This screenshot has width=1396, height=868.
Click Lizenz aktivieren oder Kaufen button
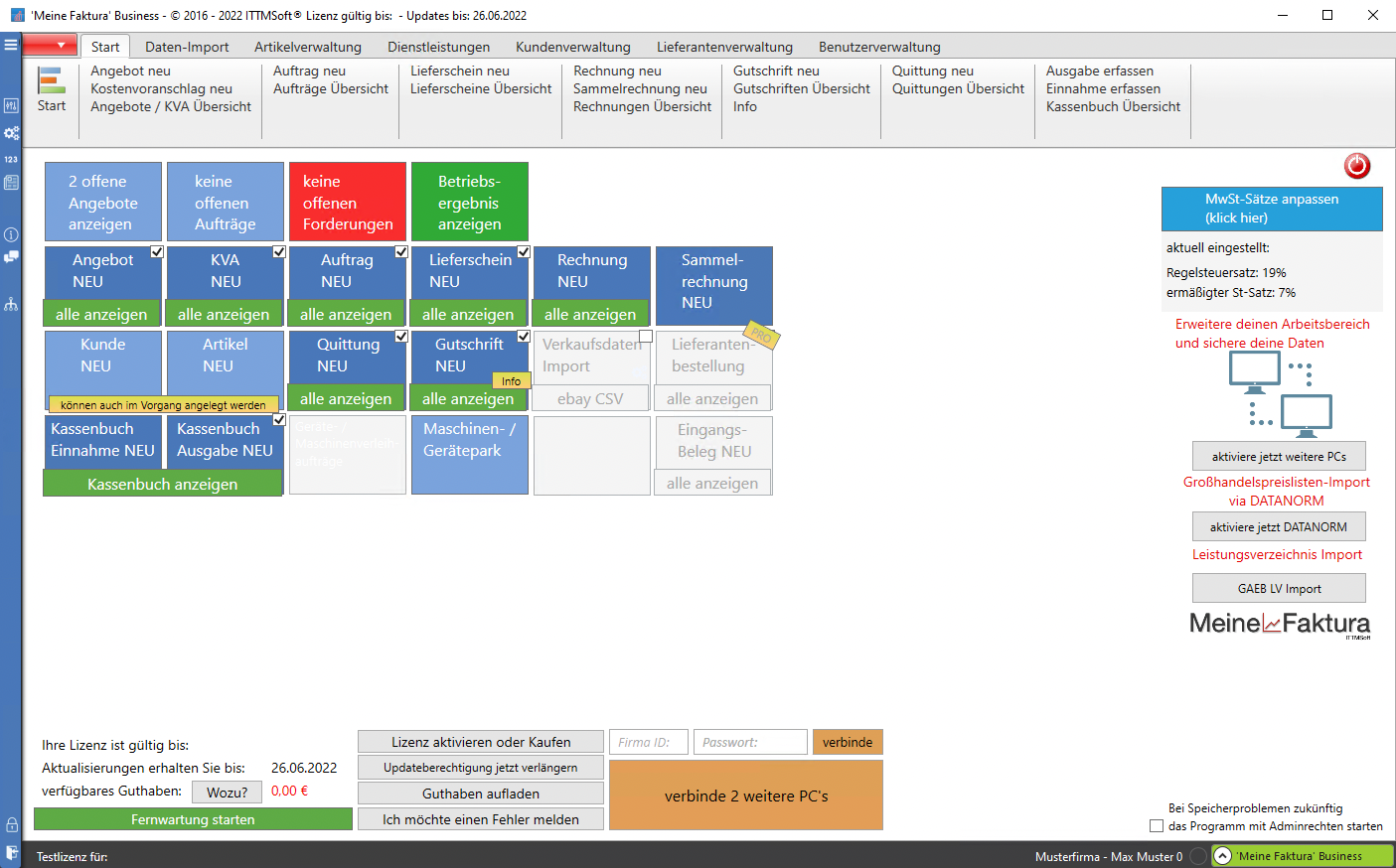(x=481, y=742)
